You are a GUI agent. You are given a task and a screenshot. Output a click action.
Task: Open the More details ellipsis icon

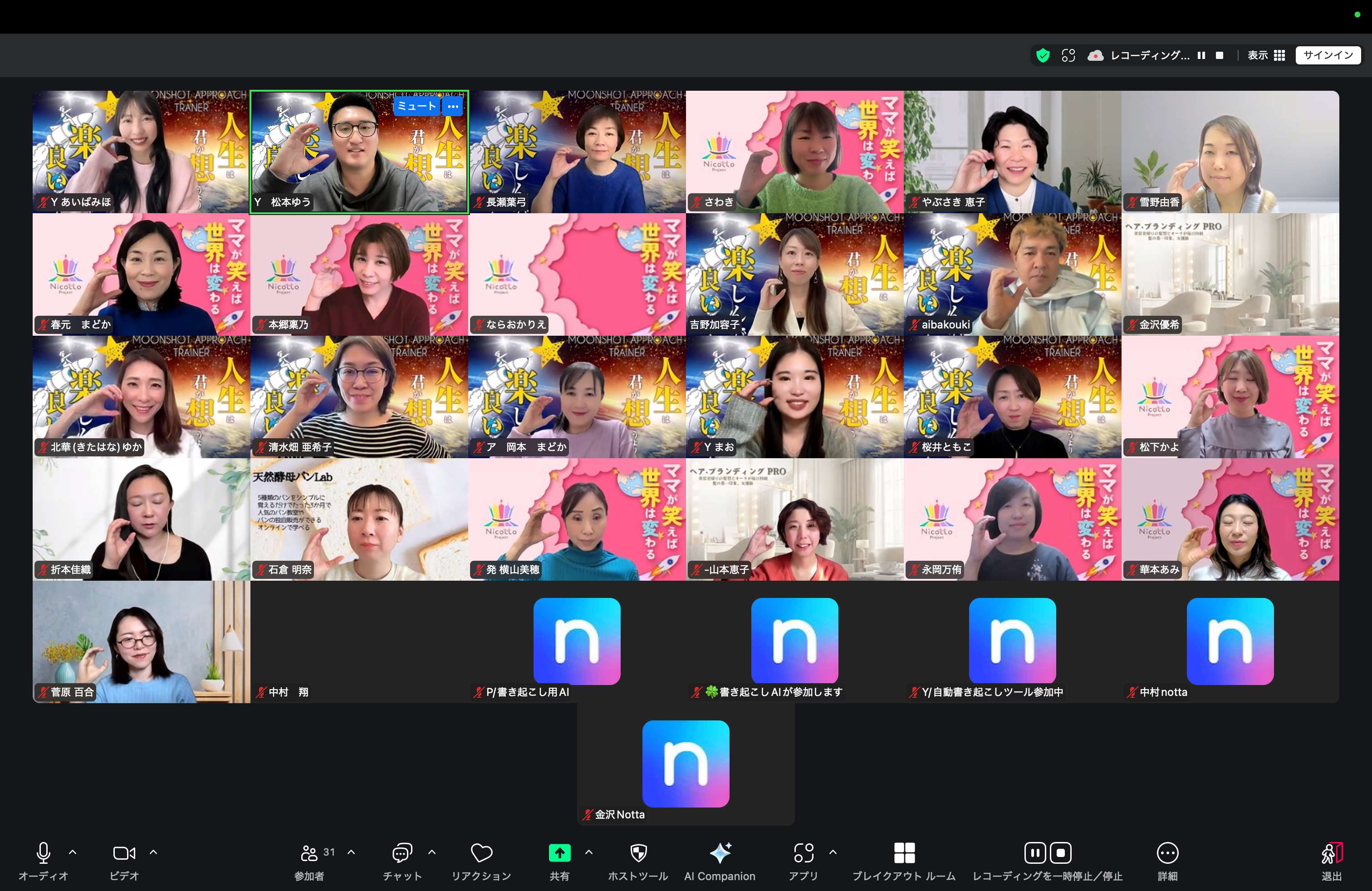(x=1167, y=853)
